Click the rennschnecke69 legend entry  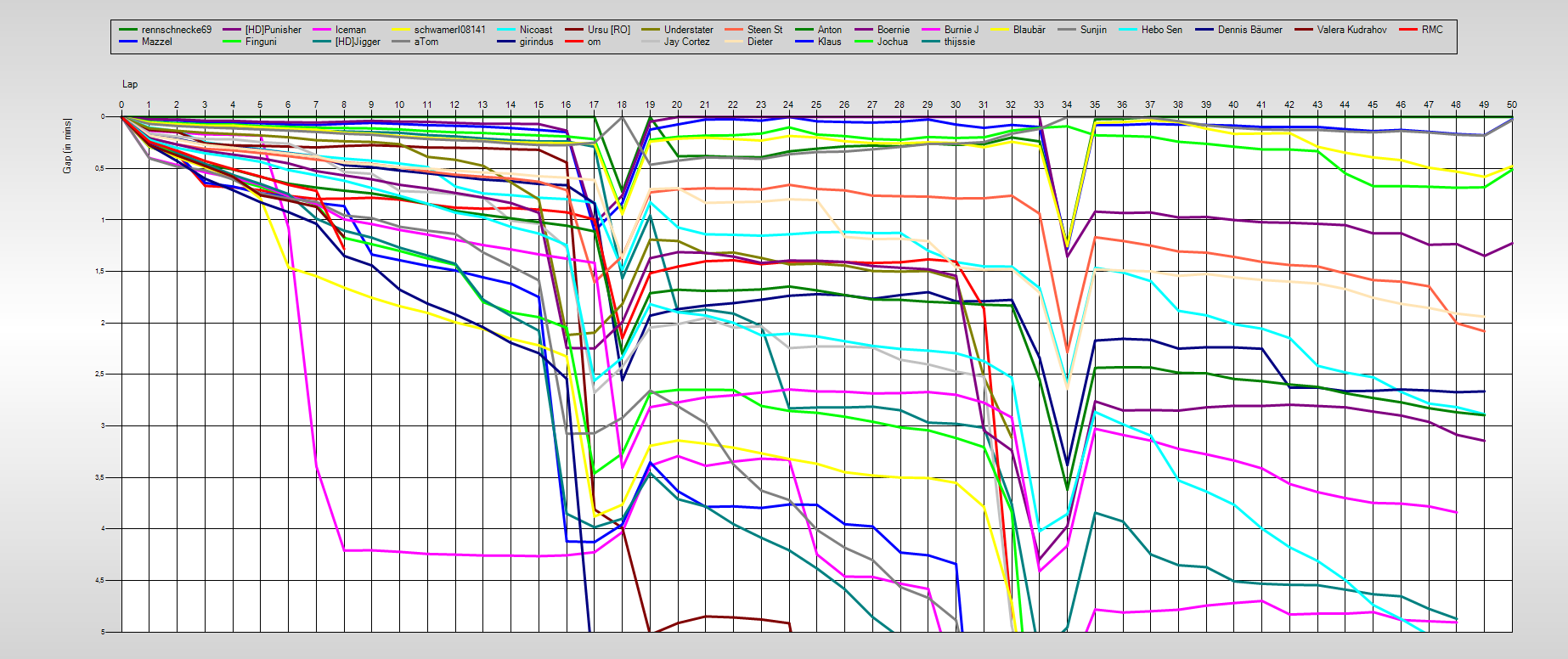tap(176, 30)
